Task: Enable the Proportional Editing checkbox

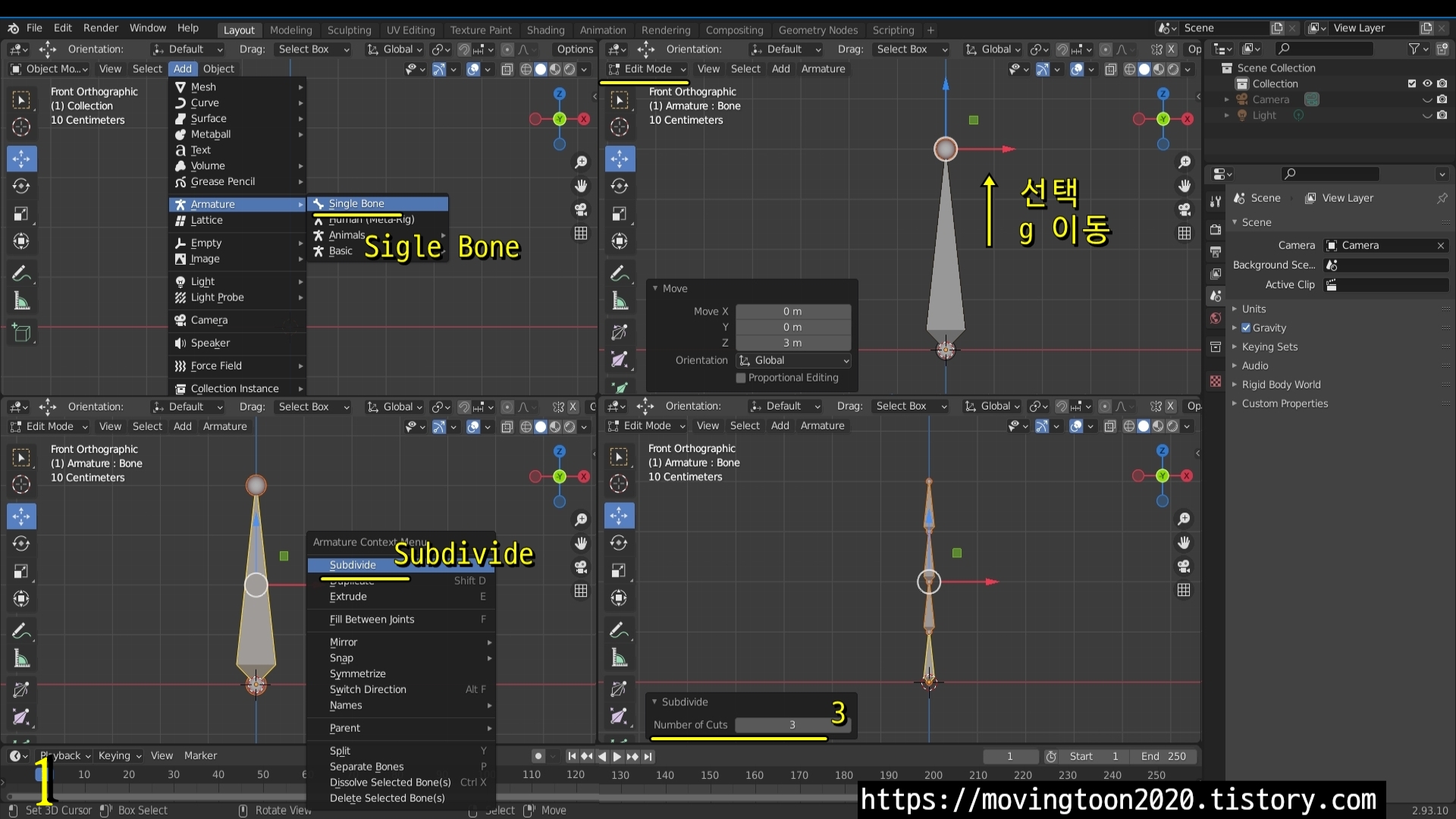Action: click(x=741, y=378)
